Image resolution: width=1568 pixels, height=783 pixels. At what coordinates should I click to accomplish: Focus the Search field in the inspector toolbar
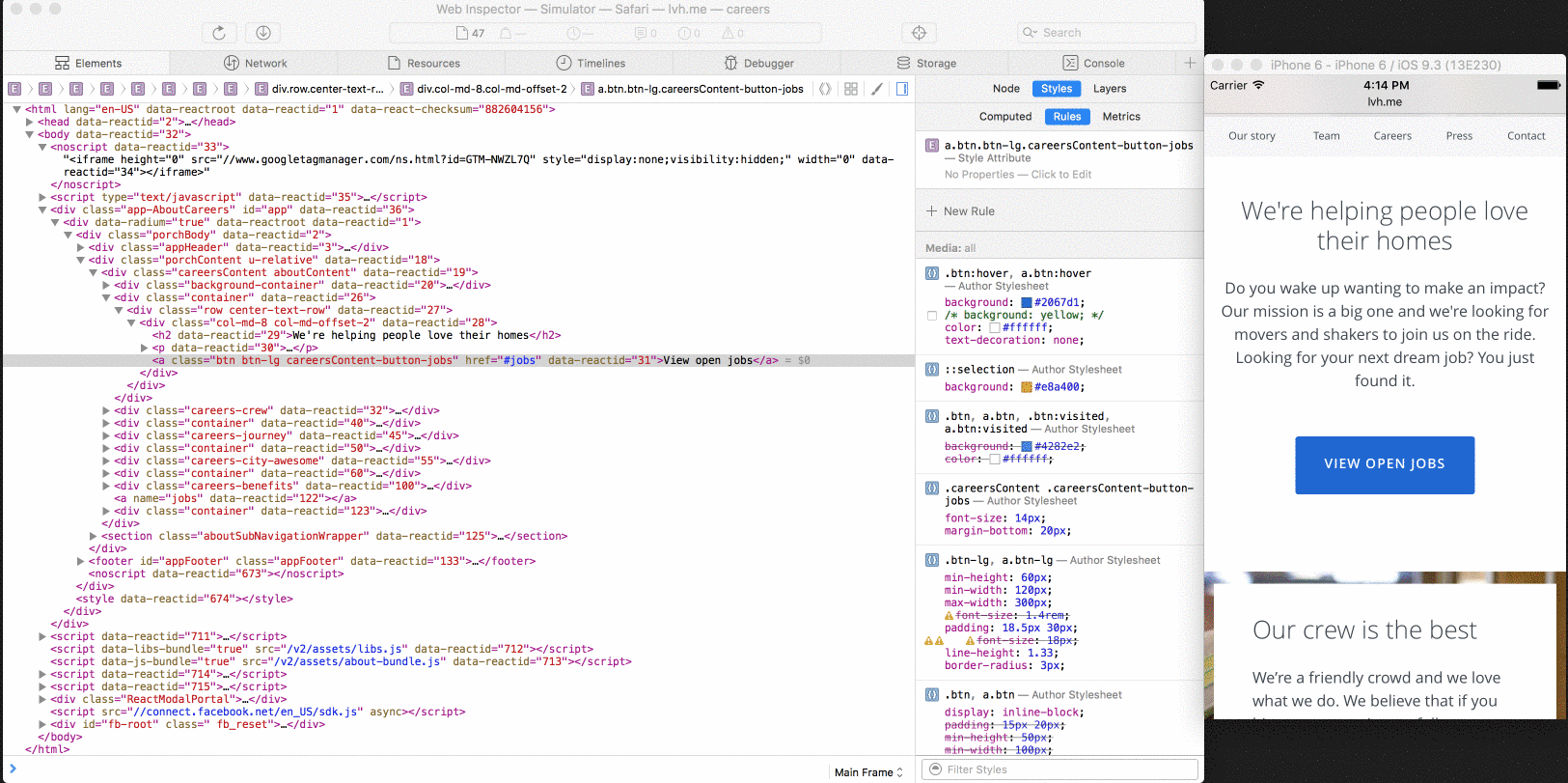pos(1106,33)
